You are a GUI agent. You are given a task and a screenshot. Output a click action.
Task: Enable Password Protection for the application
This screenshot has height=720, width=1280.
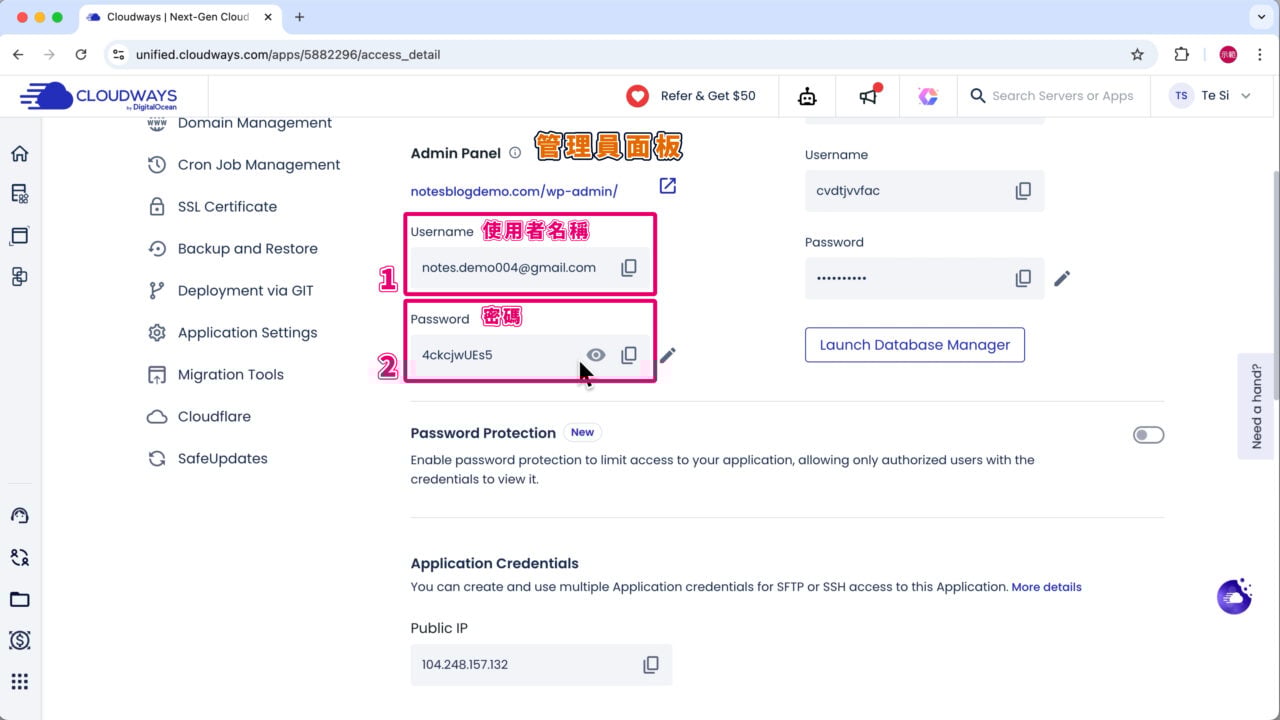click(1148, 434)
